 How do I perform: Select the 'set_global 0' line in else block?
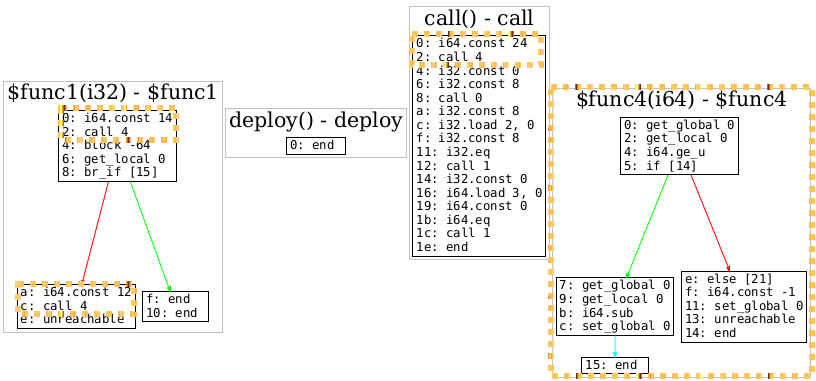point(744,306)
